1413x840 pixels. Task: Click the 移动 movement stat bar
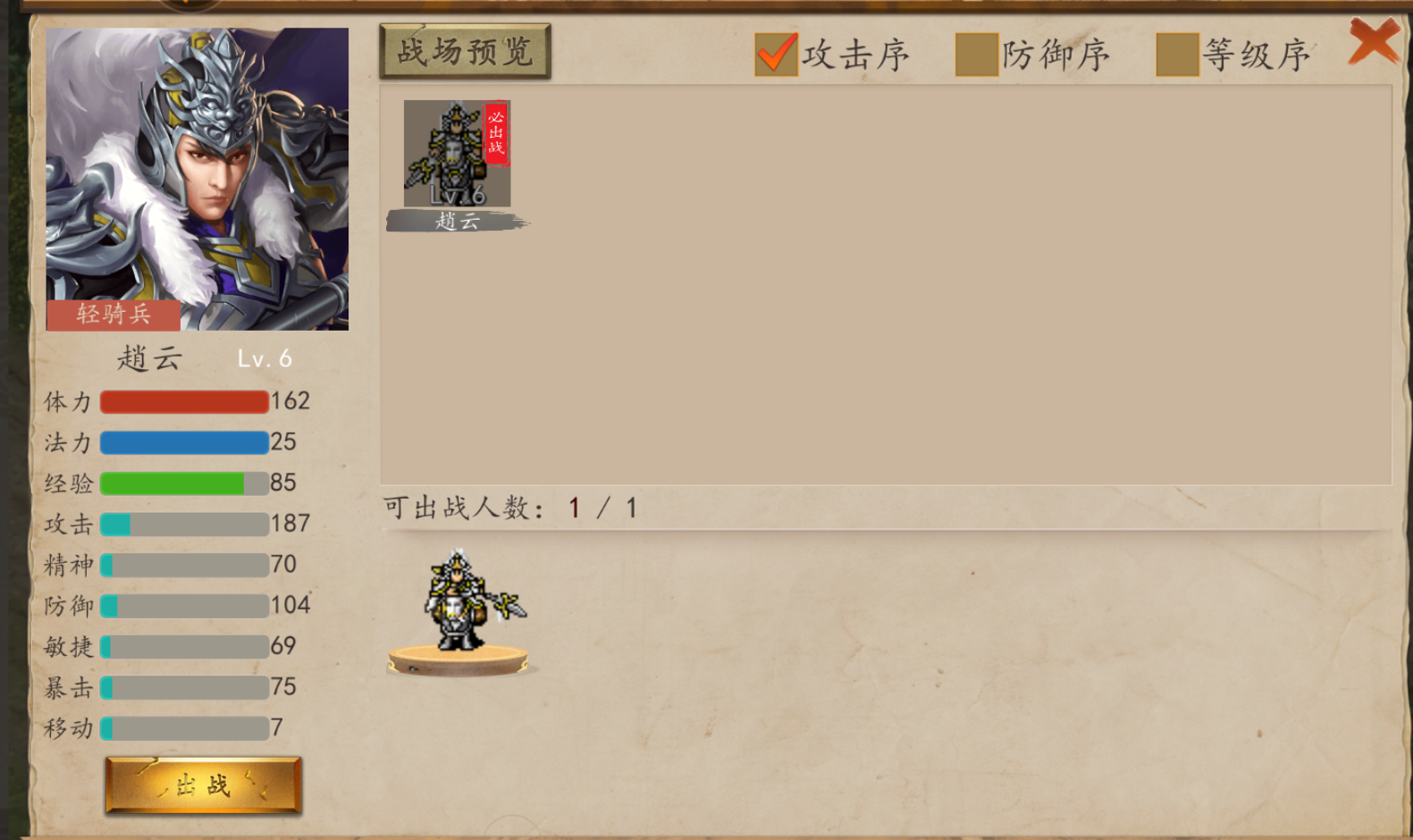184,728
